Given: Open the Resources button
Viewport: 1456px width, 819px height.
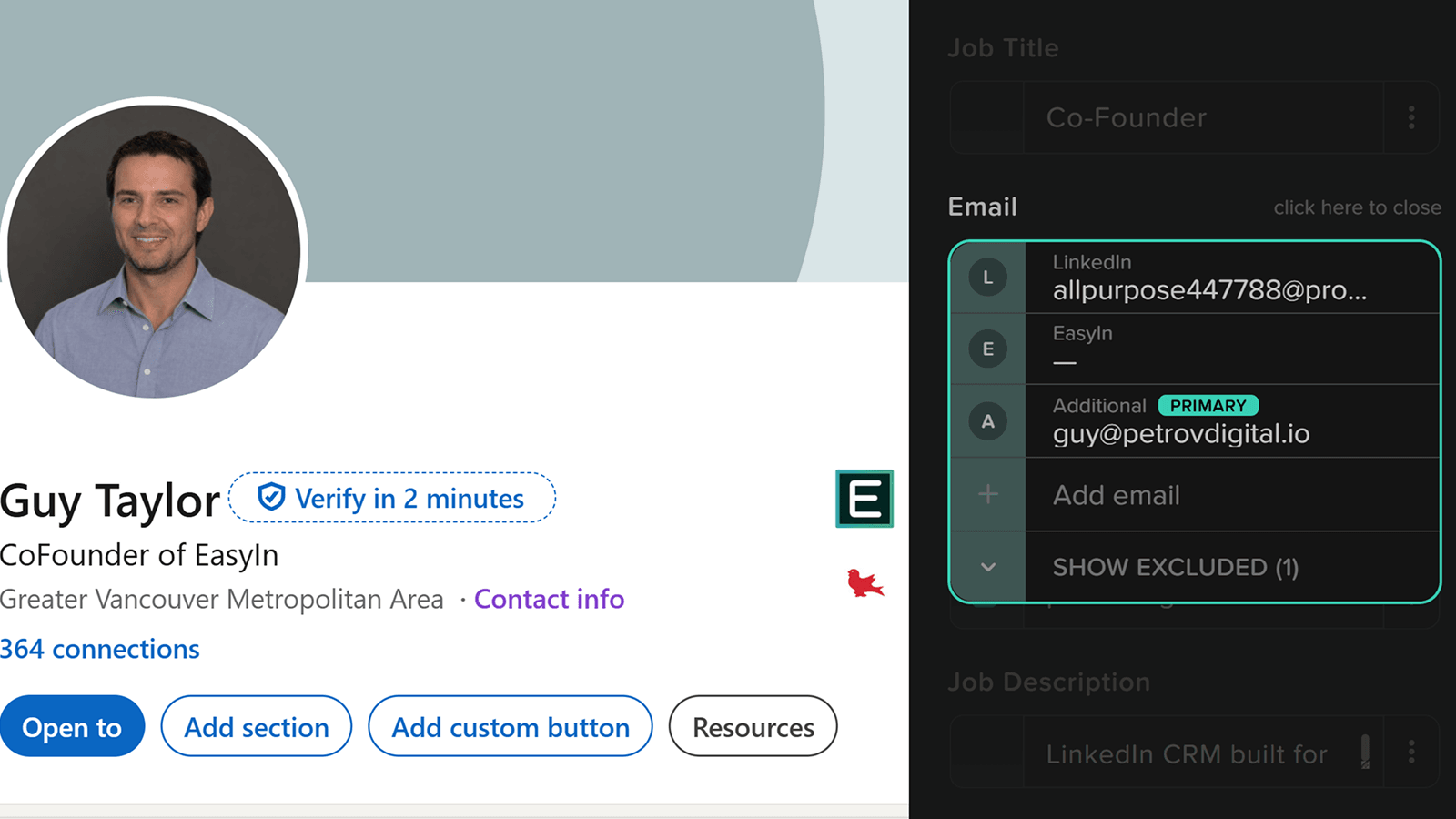Looking at the screenshot, I should [753, 726].
